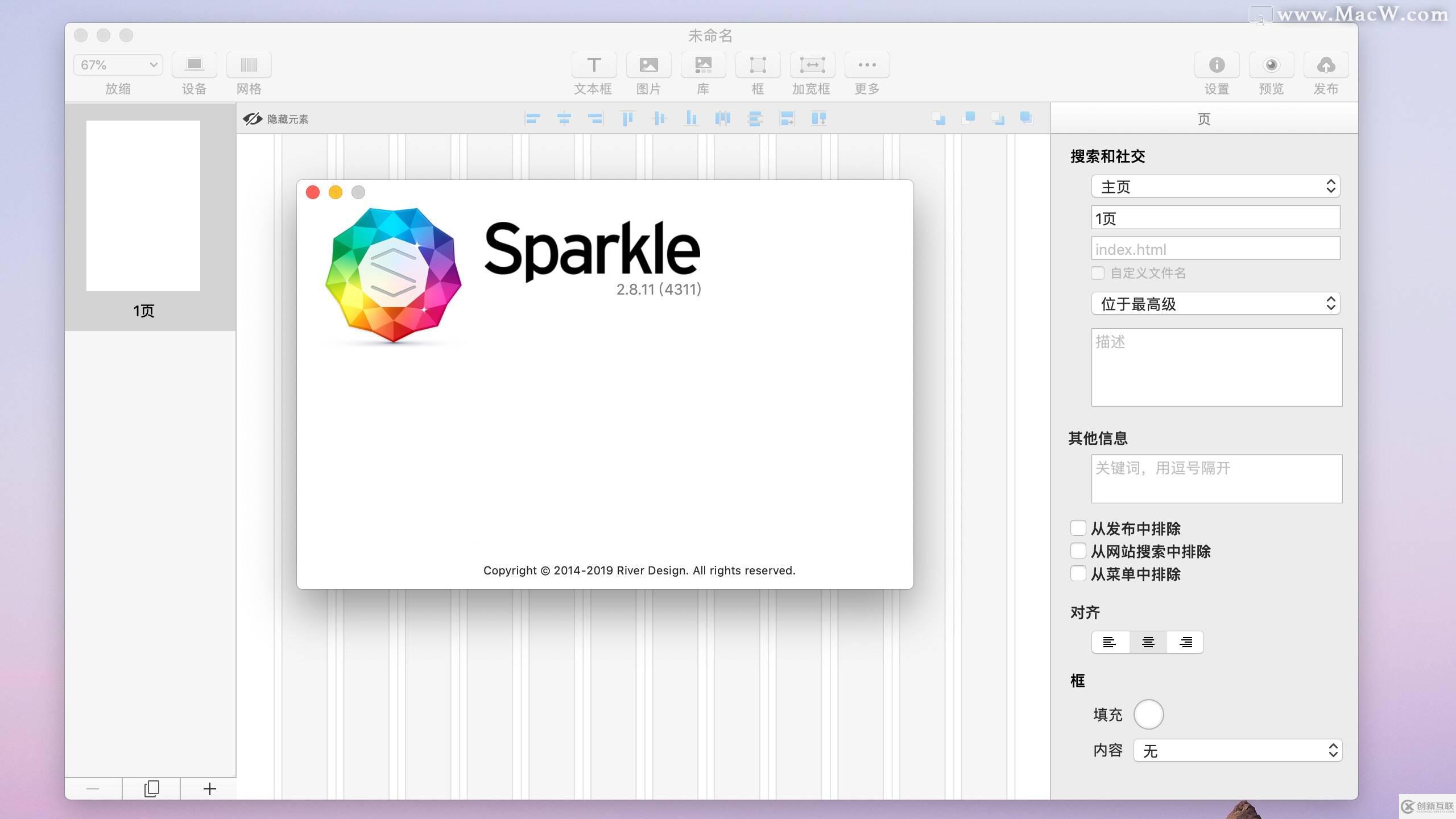The height and width of the screenshot is (819, 1456).
Task: Click the 设备 device icon
Action: [194, 65]
